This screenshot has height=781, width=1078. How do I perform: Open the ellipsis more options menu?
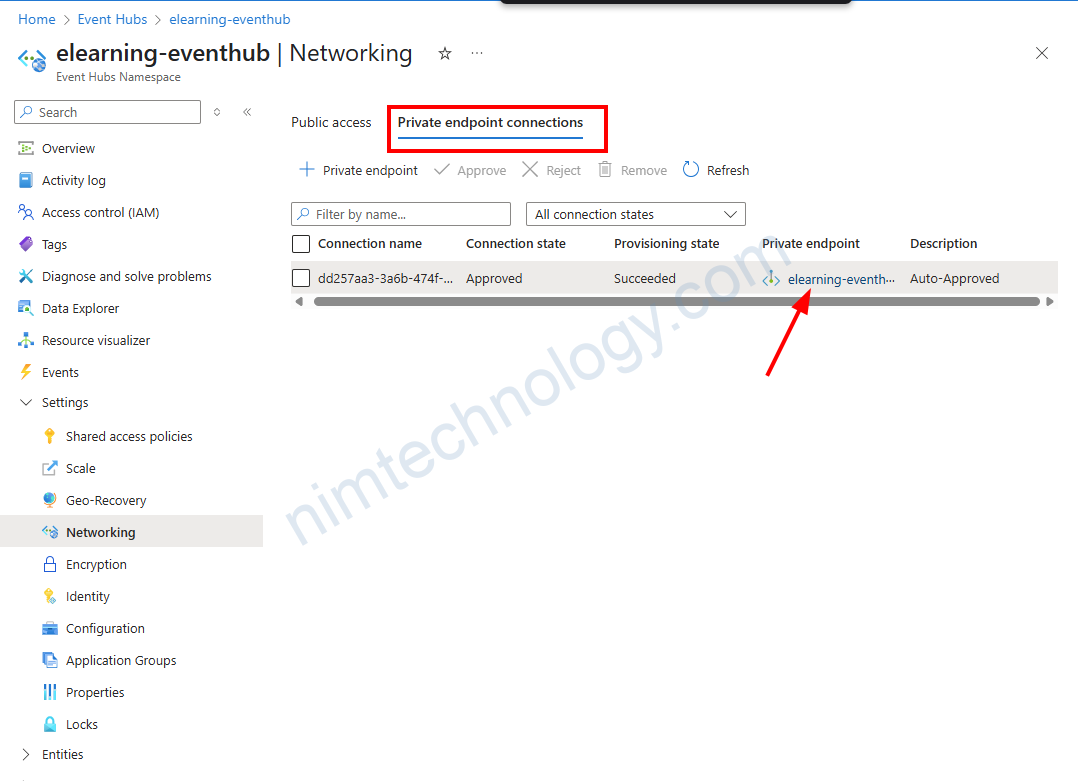(x=477, y=54)
